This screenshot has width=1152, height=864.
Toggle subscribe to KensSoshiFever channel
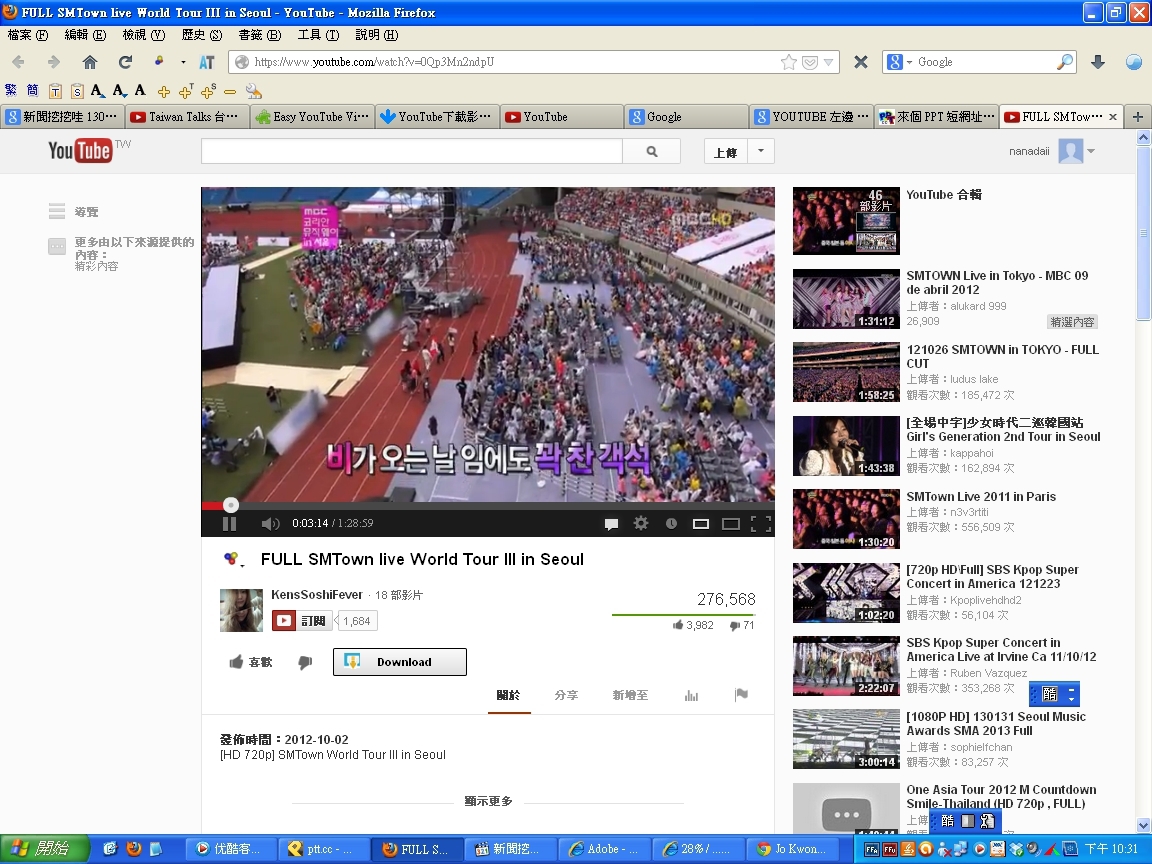pos(302,621)
